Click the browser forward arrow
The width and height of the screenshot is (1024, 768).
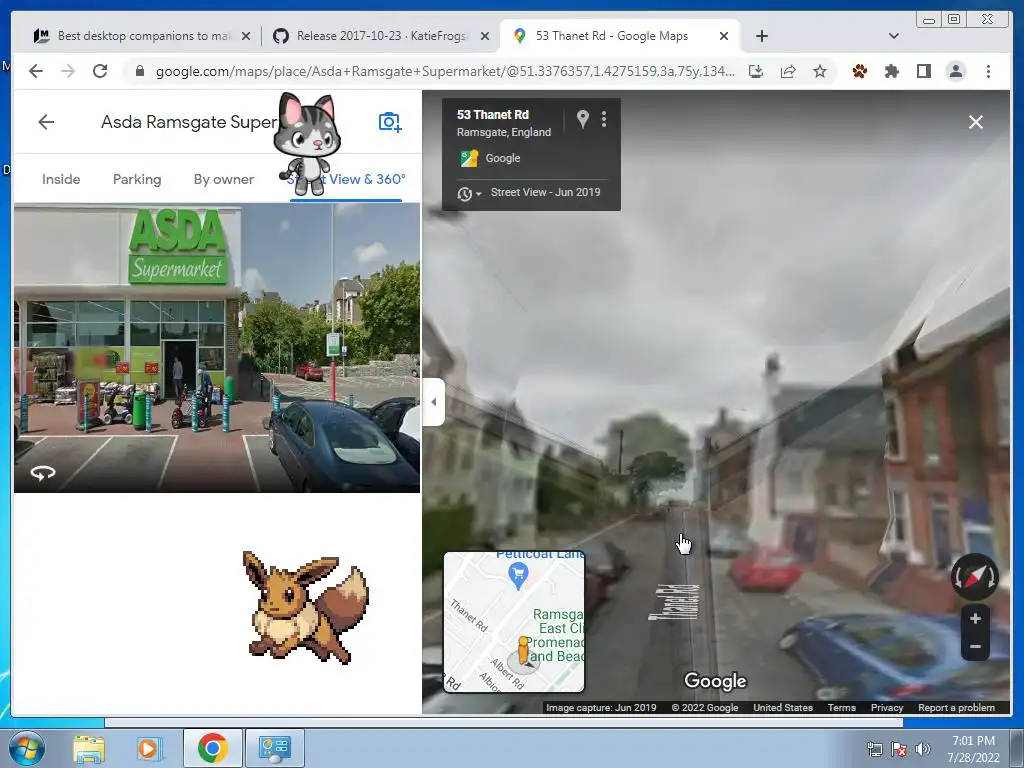point(68,71)
